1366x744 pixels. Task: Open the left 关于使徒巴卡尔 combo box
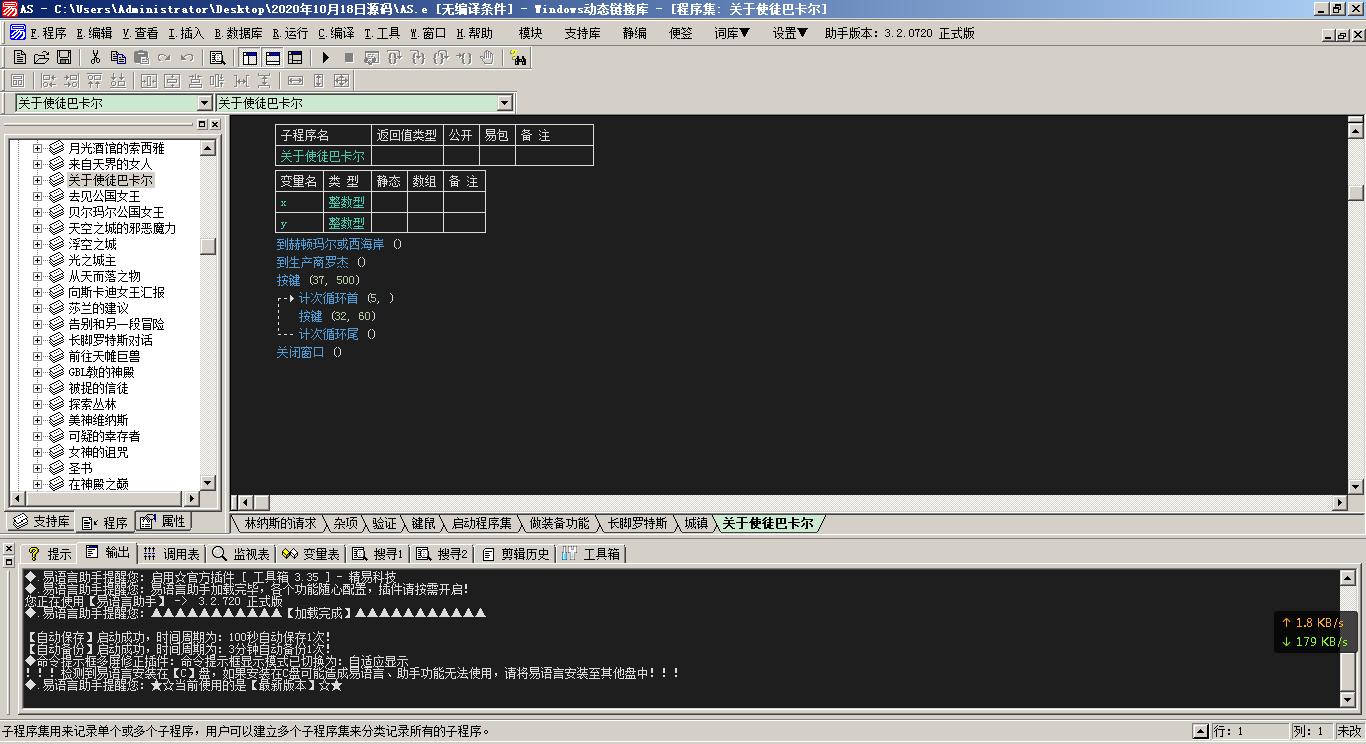204,103
